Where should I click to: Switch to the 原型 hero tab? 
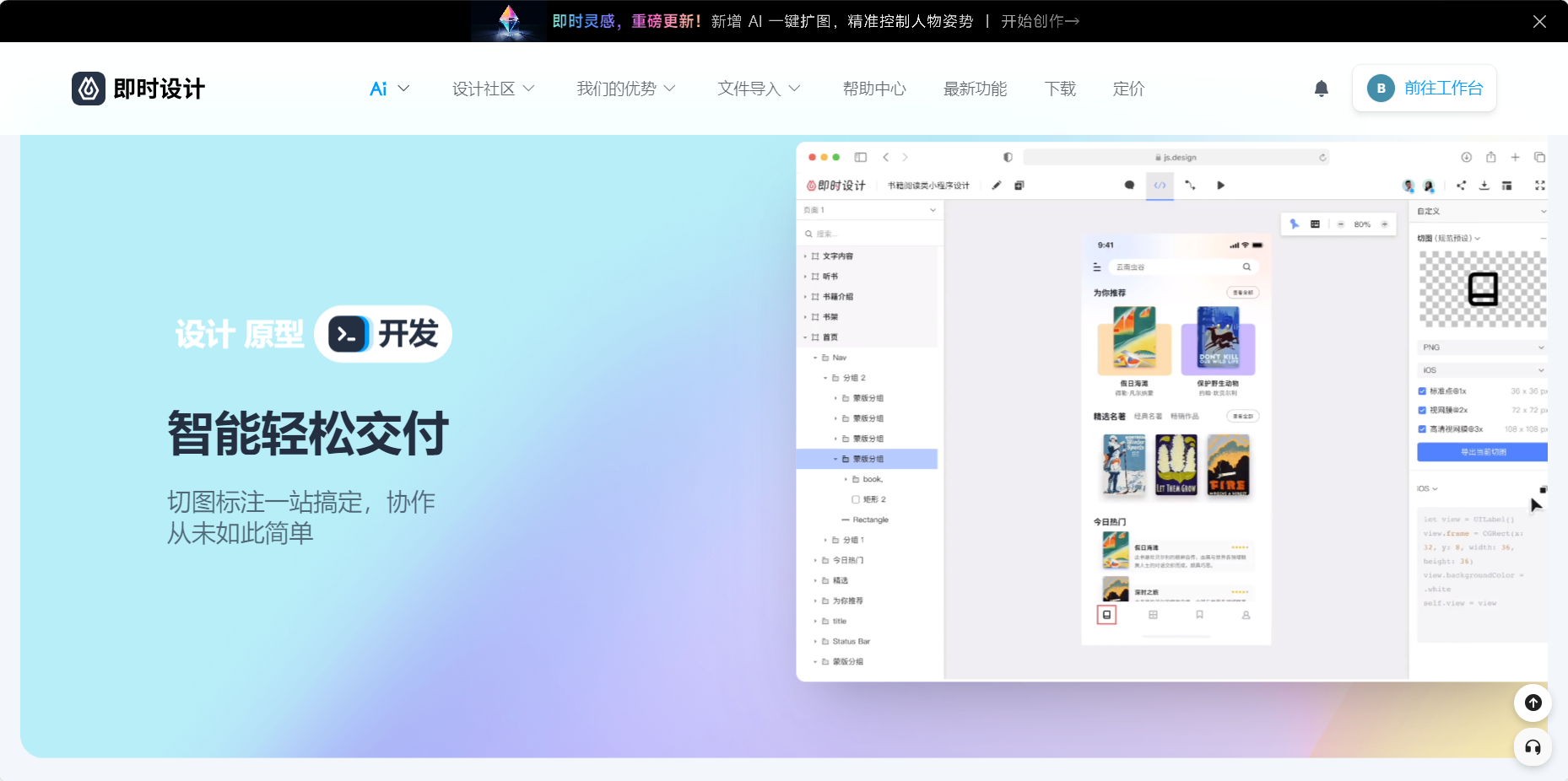pyautogui.click(x=273, y=335)
